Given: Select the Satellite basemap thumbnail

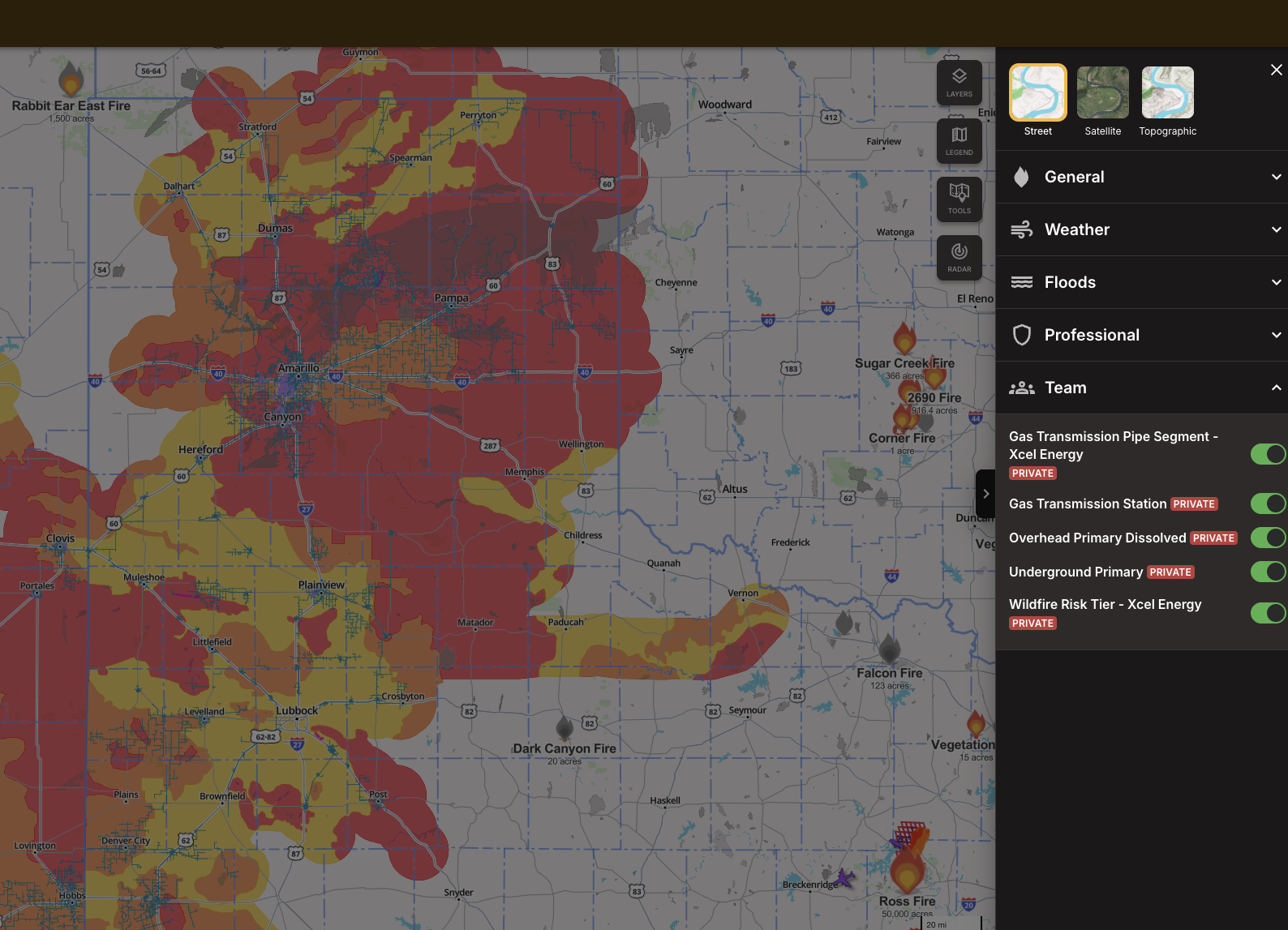Looking at the screenshot, I should (1103, 92).
